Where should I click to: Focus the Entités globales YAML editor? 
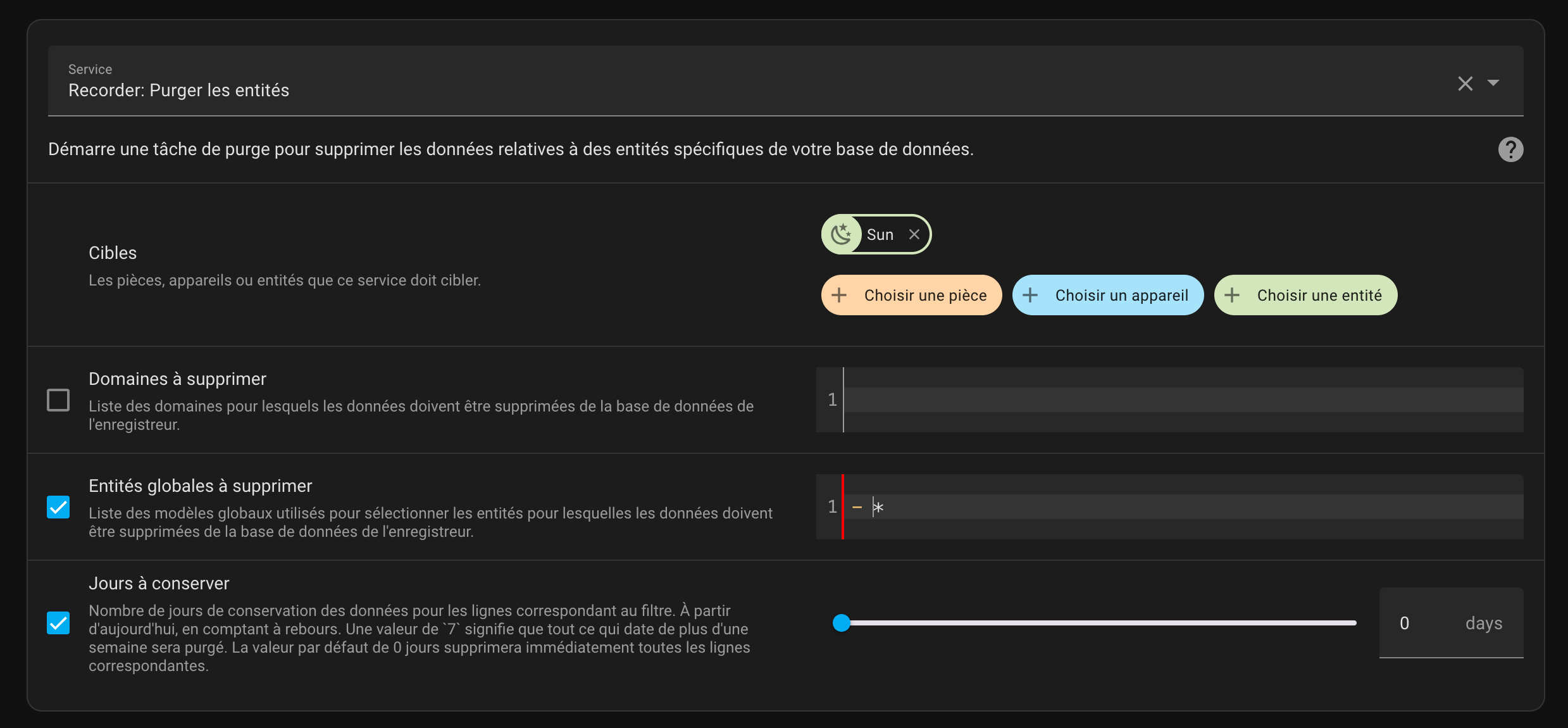point(1169,506)
